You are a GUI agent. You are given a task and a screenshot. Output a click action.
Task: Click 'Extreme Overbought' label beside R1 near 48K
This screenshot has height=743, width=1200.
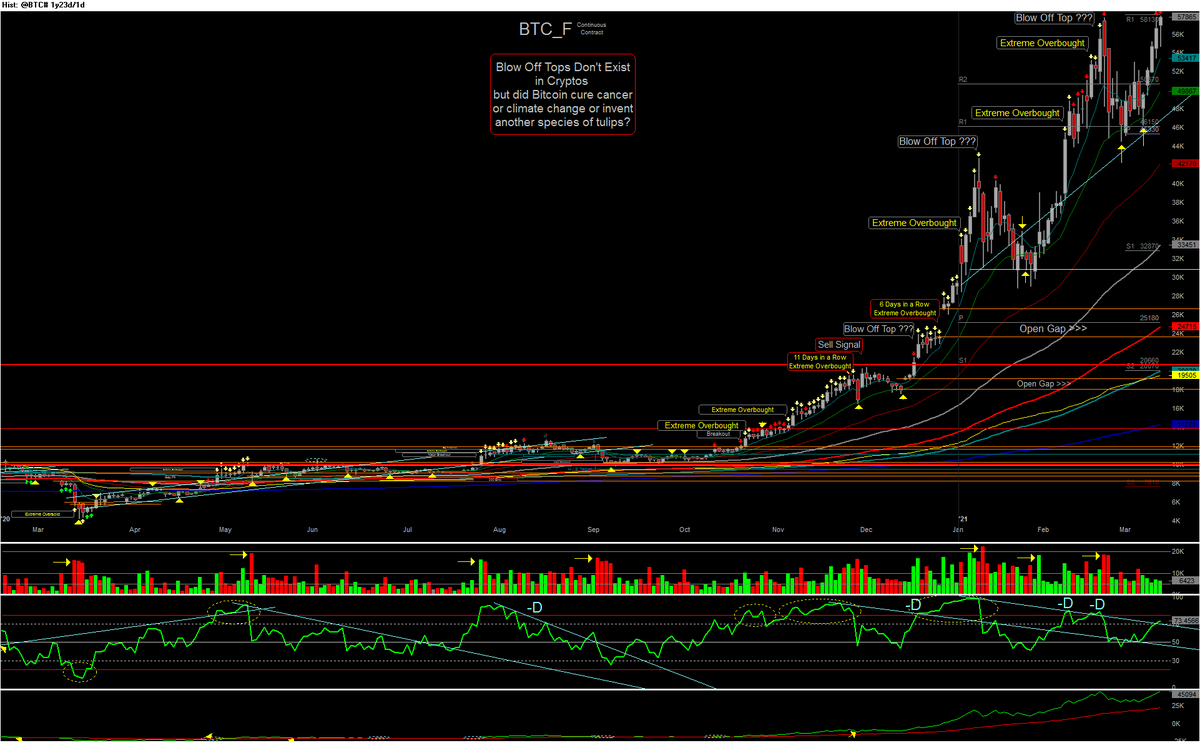tap(1017, 113)
